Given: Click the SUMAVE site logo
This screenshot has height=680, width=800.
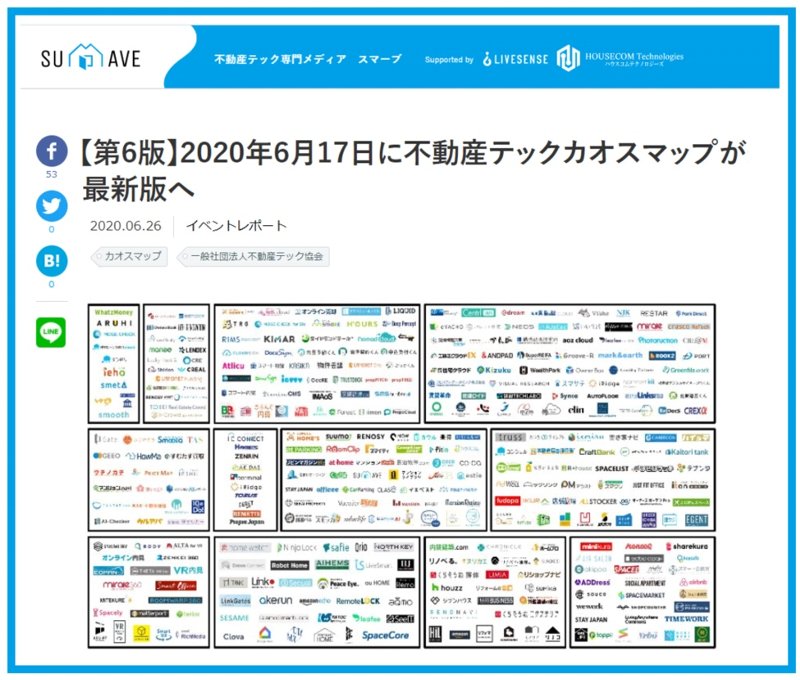Looking at the screenshot, I should (90, 58).
